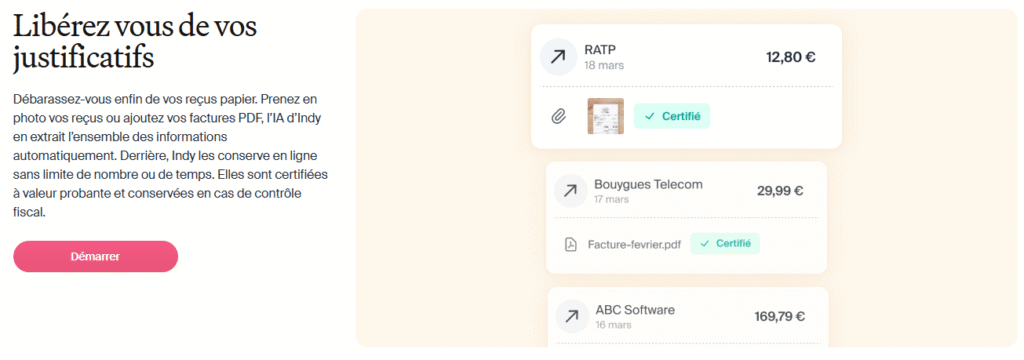Click the checkmark in RATP Certifié badge
Viewport: 1024px width, 360px height.
click(x=649, y=116)
